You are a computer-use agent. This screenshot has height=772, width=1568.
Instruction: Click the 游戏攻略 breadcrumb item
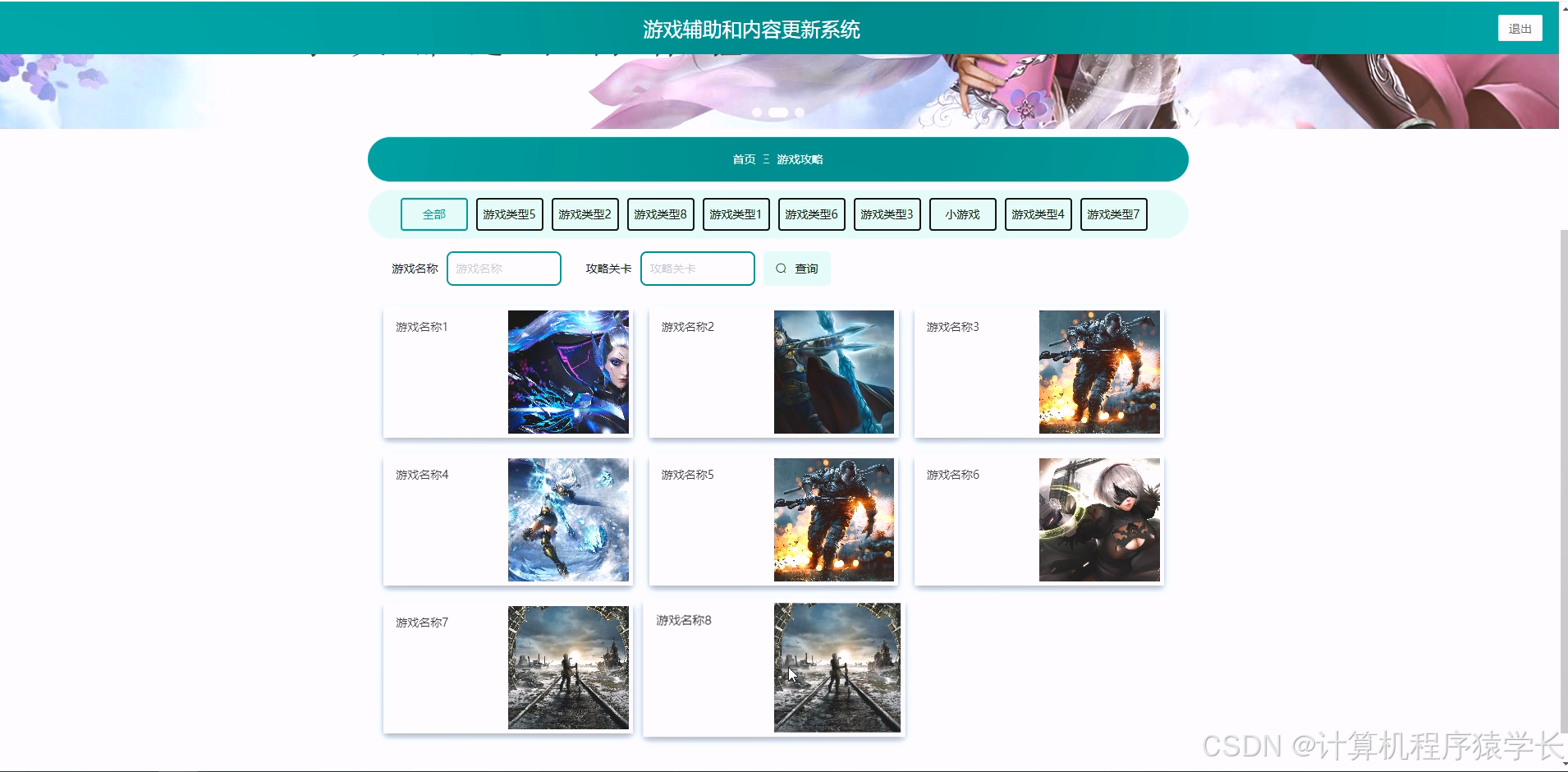click(800, 159)
